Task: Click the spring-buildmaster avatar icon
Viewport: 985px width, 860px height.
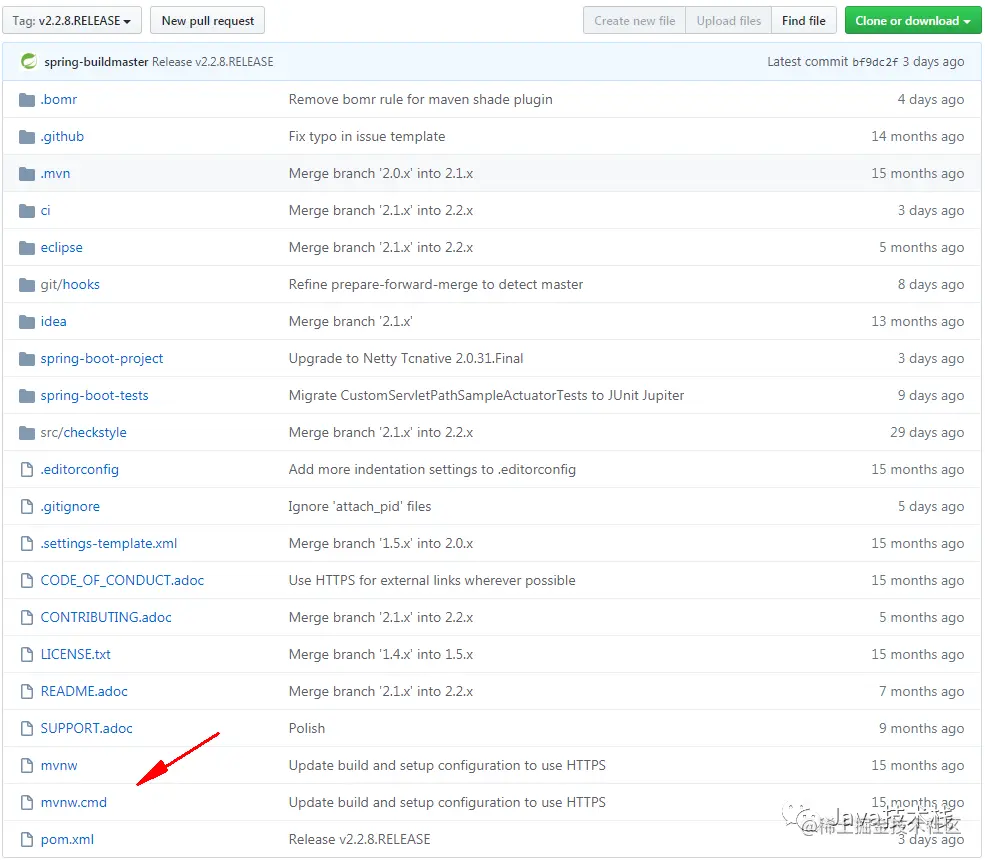Action: coord(29,62)
